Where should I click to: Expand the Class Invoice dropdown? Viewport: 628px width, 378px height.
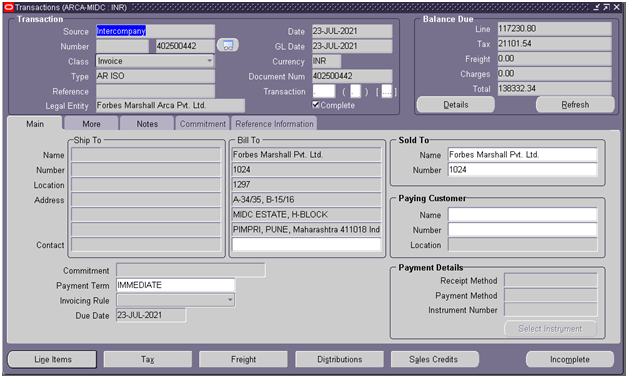209,61
